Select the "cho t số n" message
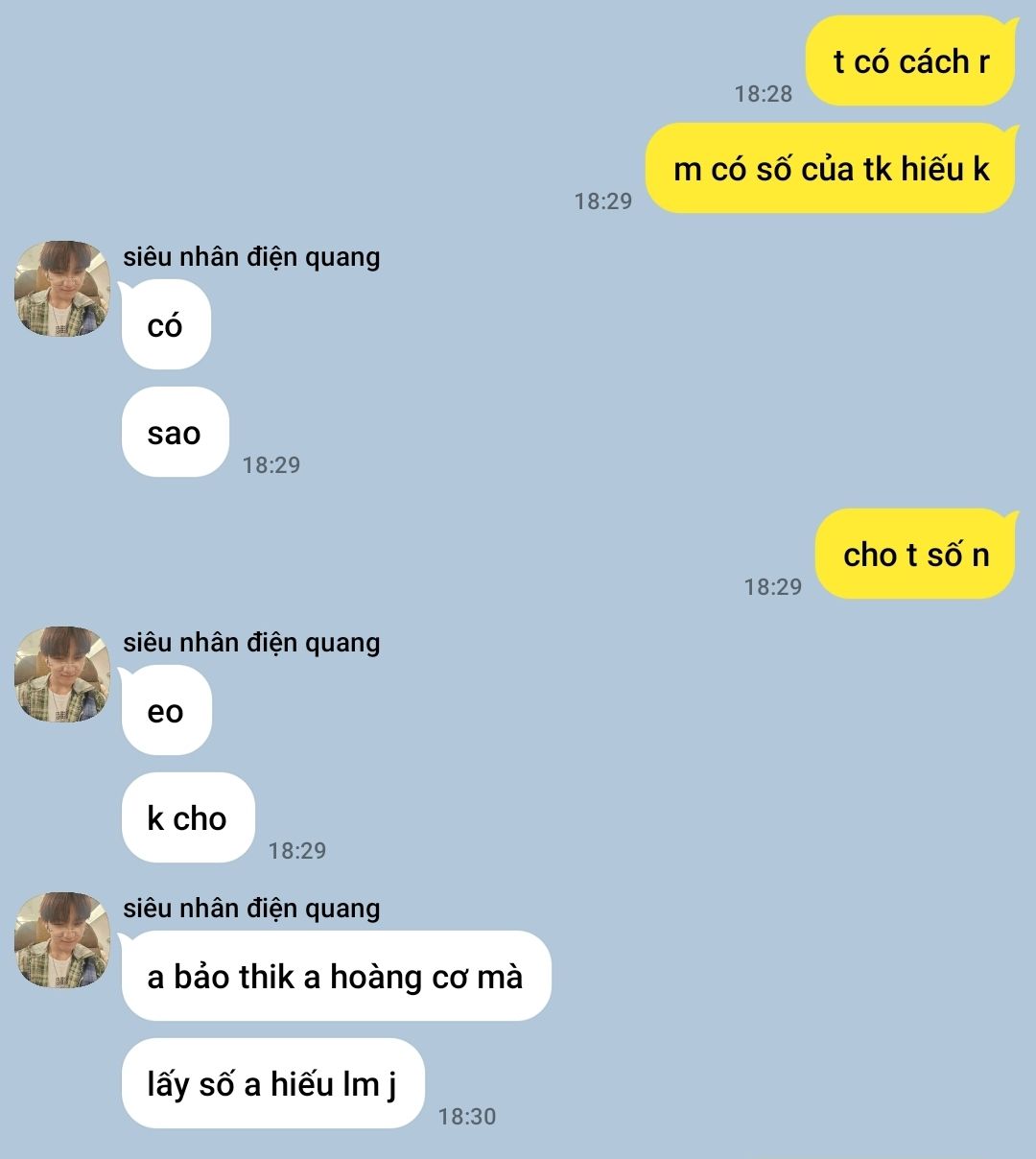This screenshot has width=1036, height=1159. click(915, 555)
